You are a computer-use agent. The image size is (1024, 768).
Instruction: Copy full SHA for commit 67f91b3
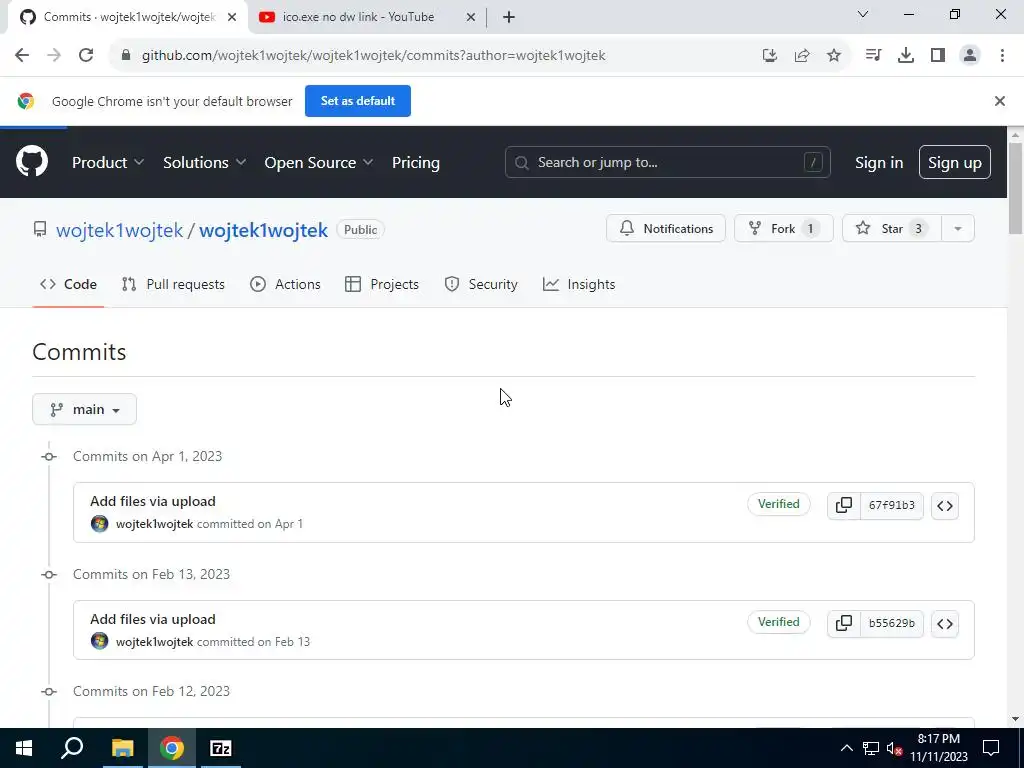844,505
